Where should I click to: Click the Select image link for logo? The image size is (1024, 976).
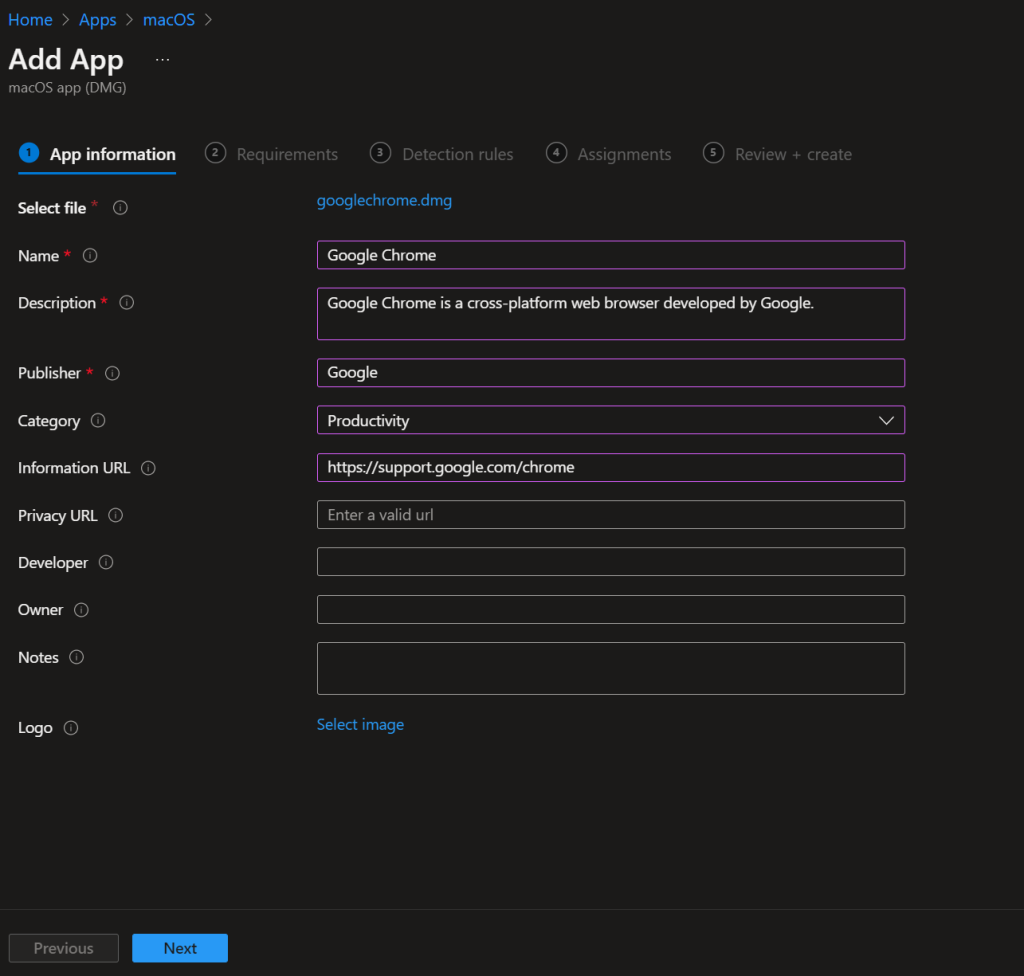coord(360,724)
